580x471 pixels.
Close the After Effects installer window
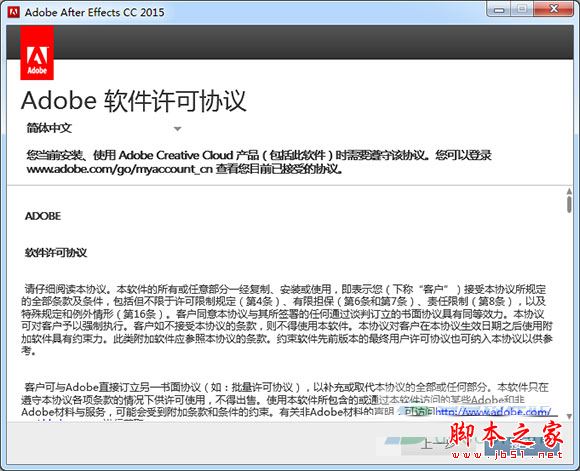tap(554, 9)
